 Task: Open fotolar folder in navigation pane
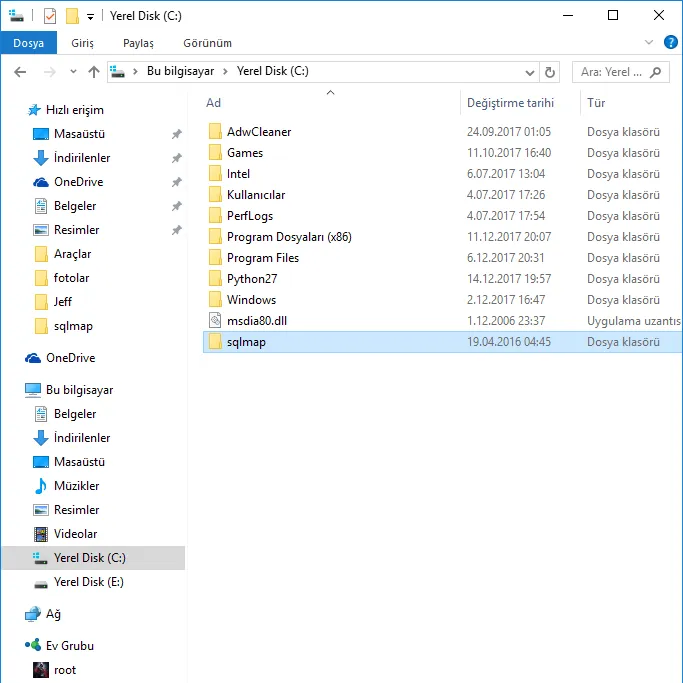tap(71, 277)
